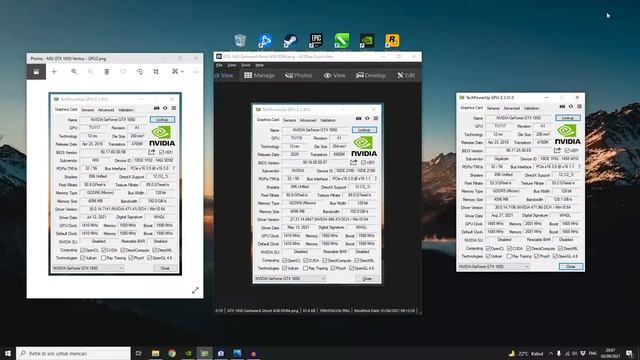Click the trash delete icon in Photos toolbar
The width and height of the screenshot is (640, 360).
[107, 72]
